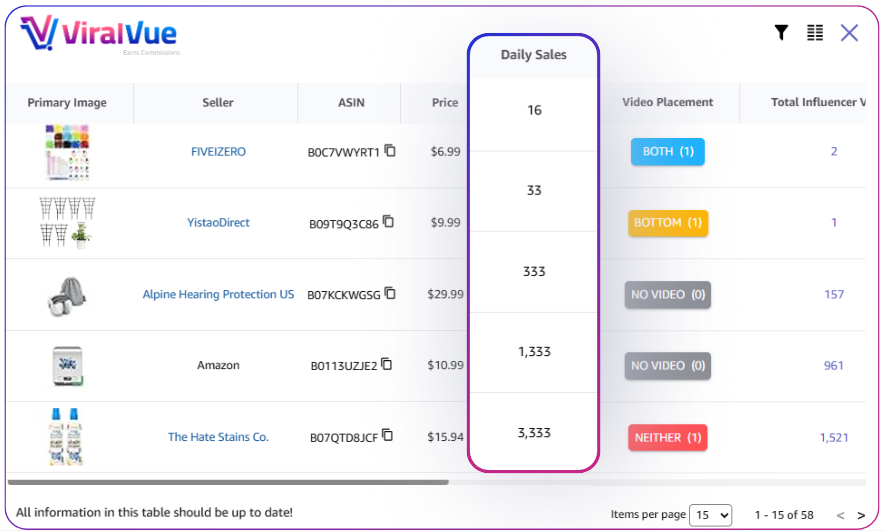Select the $15.94 price cell

445,437
